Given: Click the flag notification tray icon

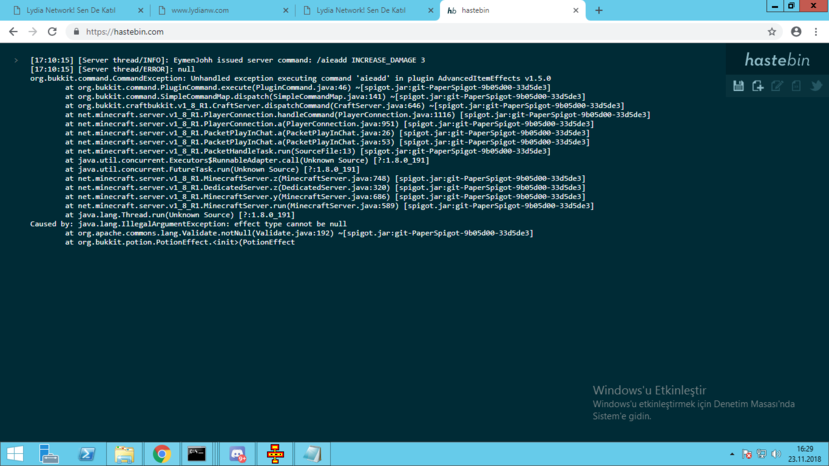Looking at the screenshot, I should click(x=747, y=454).
